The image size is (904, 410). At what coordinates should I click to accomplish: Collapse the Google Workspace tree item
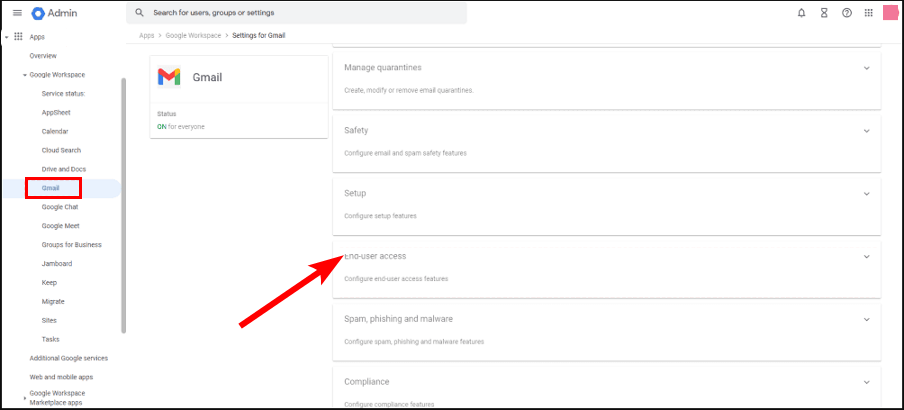[x=25, y=75]
